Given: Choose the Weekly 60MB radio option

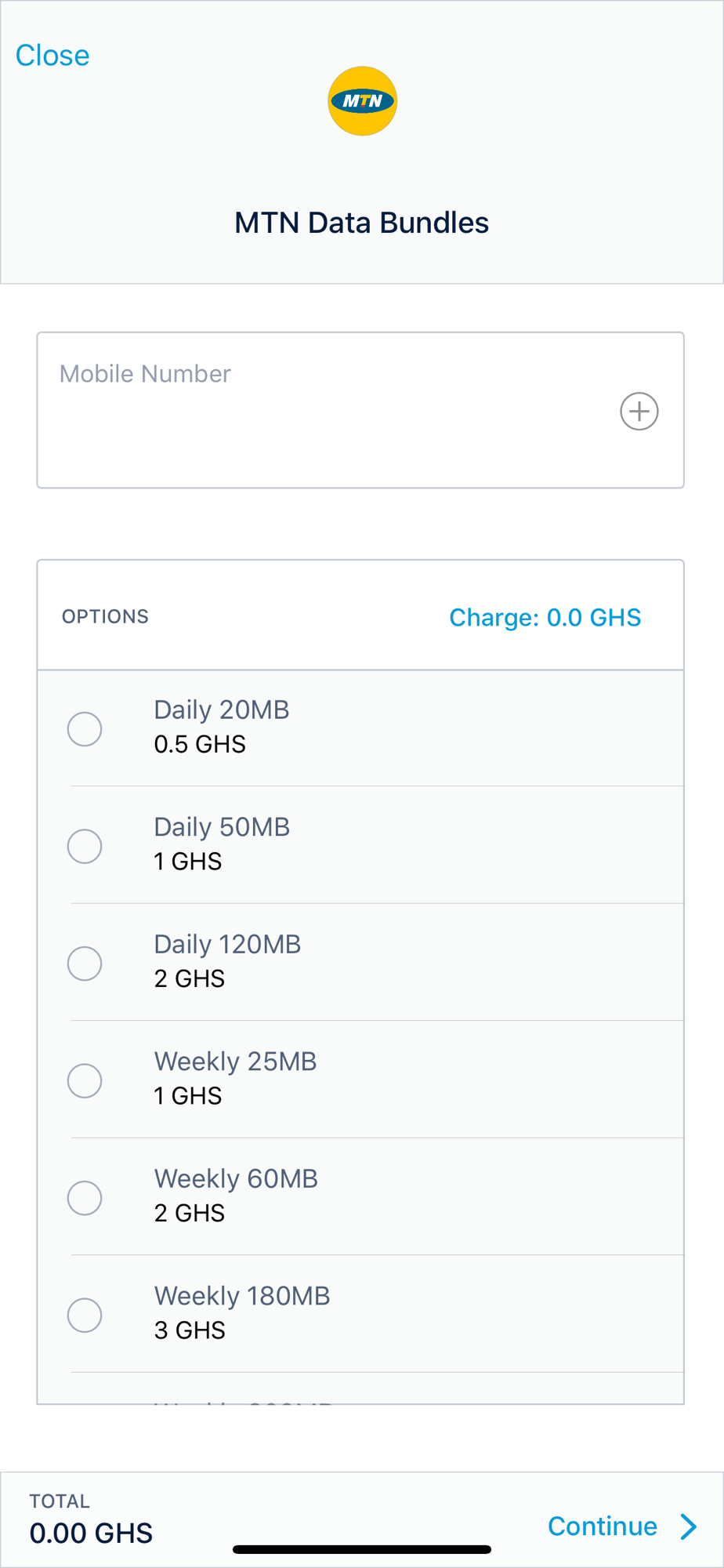Looking at the screenshot, I should (x=85, y=1198).
